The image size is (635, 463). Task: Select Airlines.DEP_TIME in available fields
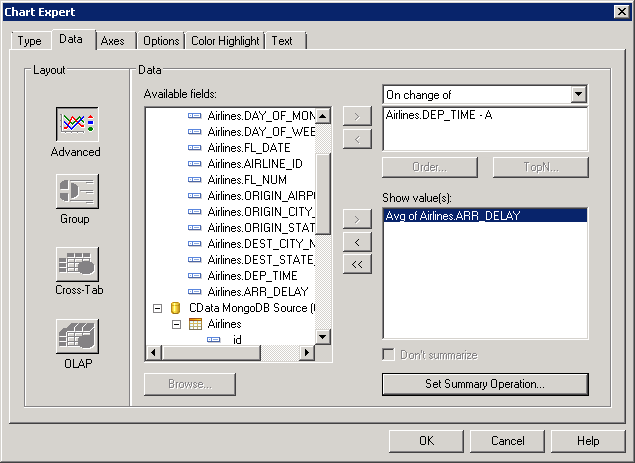(x=252, y=275)
